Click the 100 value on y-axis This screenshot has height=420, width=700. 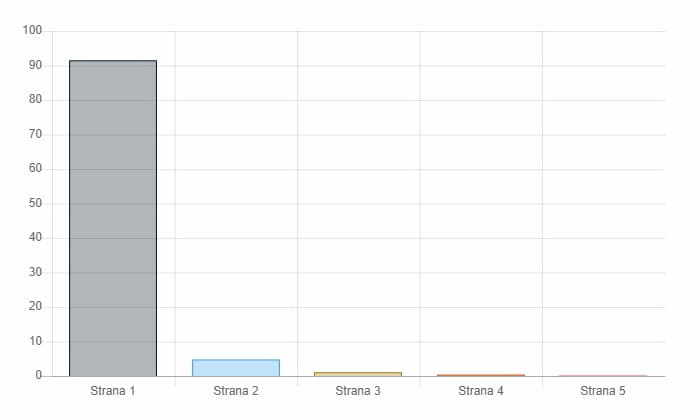pyautogui.click(x=32, y=31)
